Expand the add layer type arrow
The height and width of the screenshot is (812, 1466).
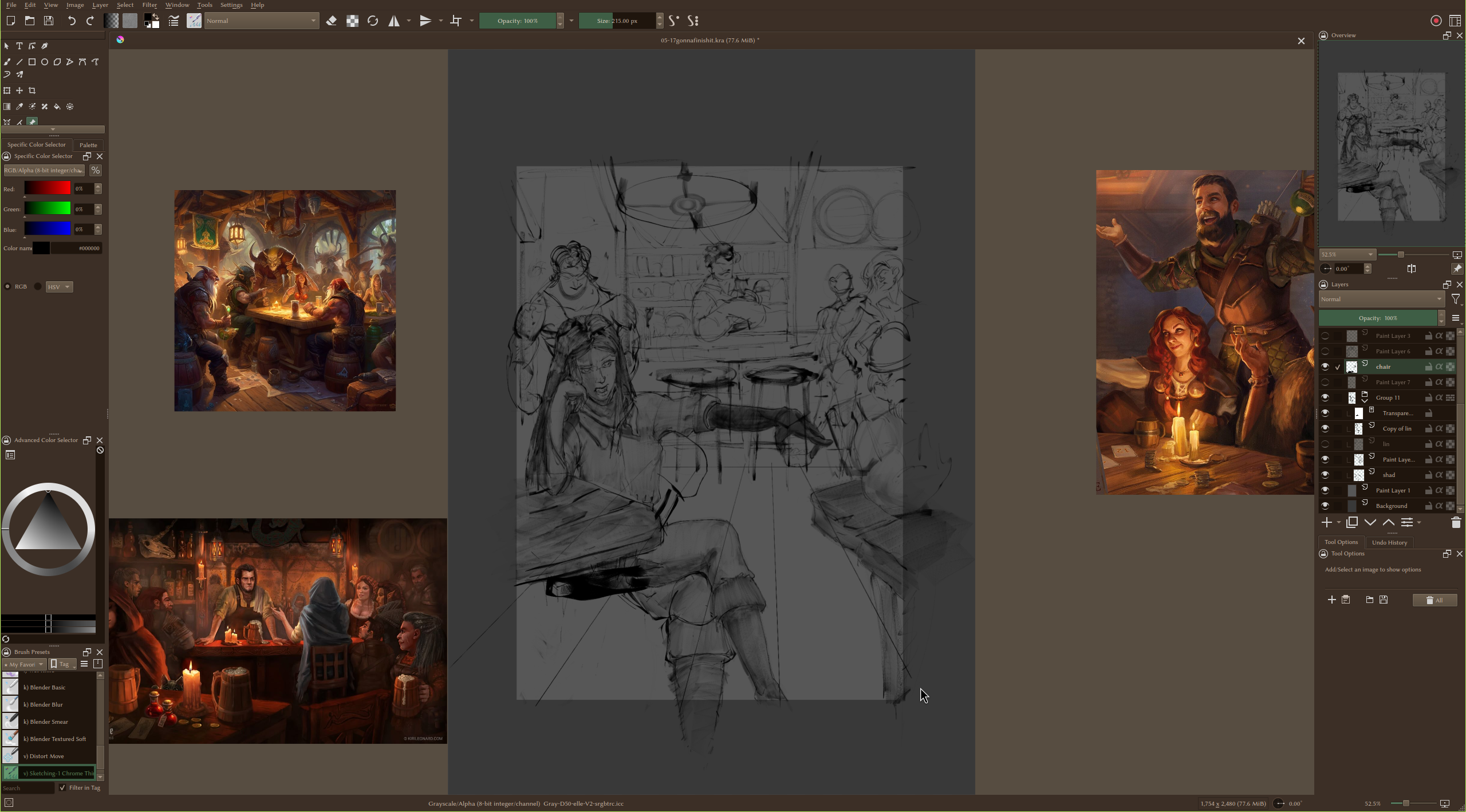click(1338, 522)
